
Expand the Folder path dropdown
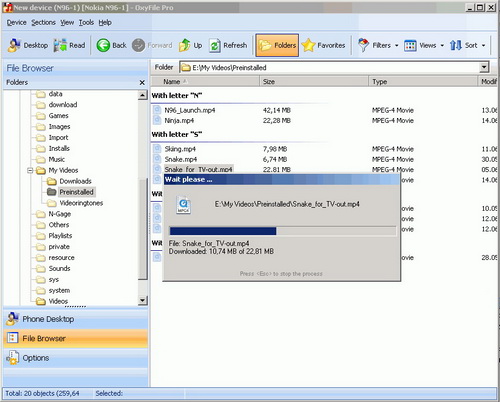tap(484, 67)
